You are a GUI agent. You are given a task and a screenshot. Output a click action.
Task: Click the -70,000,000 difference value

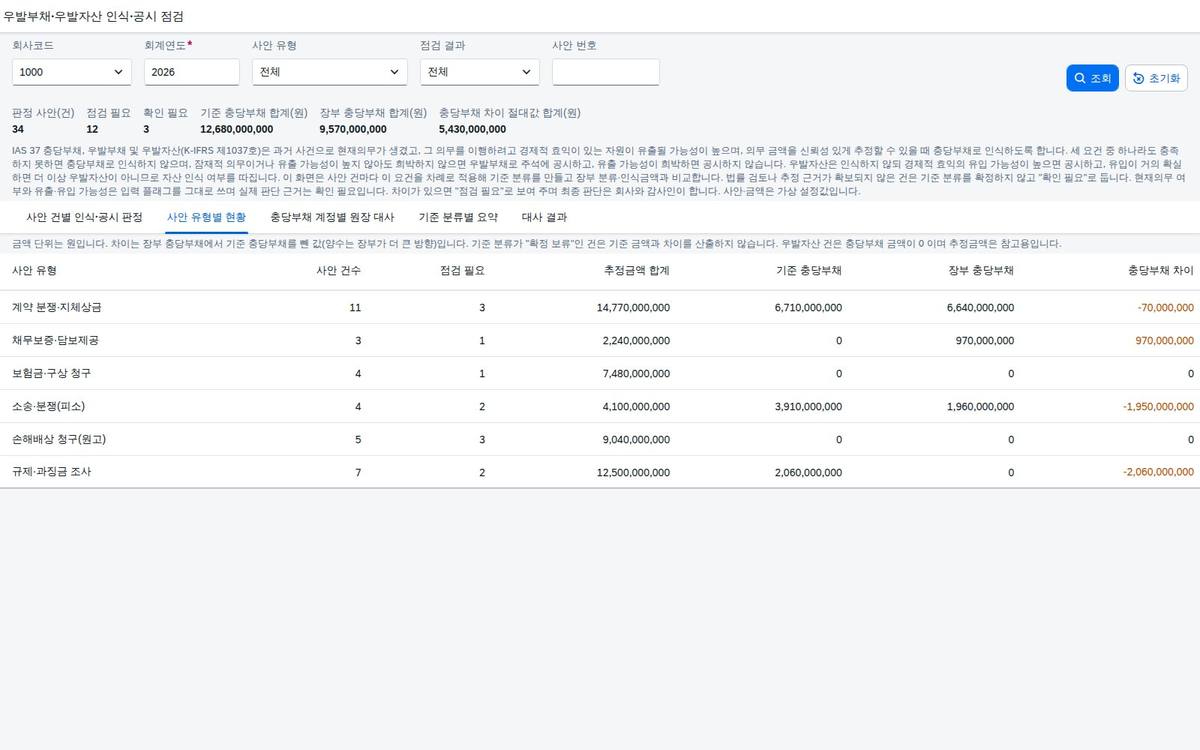tap(1165, 308)
